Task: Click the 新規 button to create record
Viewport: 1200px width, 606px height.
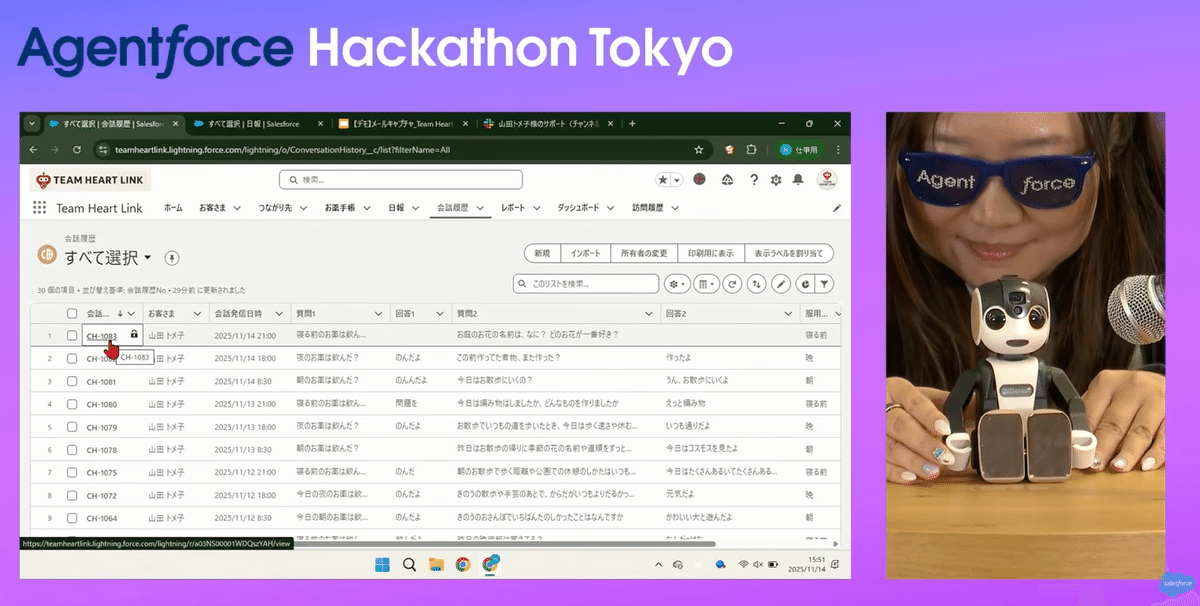Action: (x=541, y=253)
